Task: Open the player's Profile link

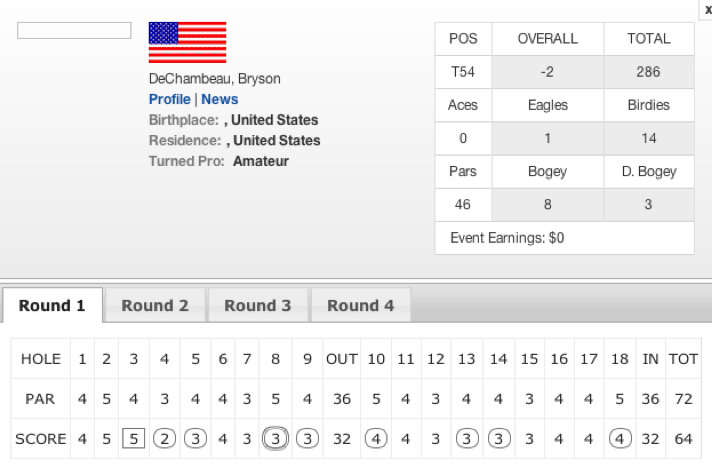Action: [x=170, y=99]
